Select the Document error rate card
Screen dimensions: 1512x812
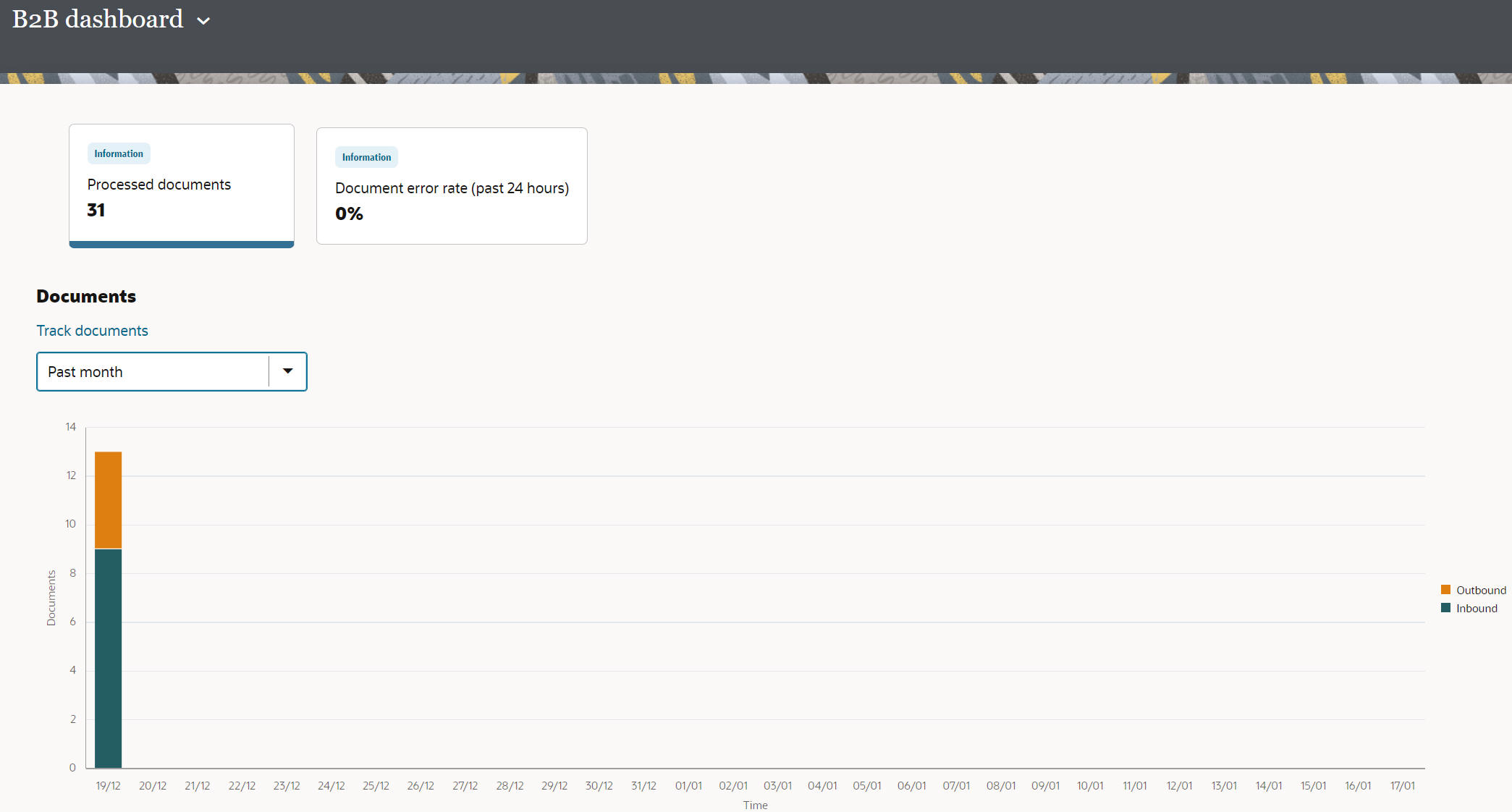[x=451, y=187]
